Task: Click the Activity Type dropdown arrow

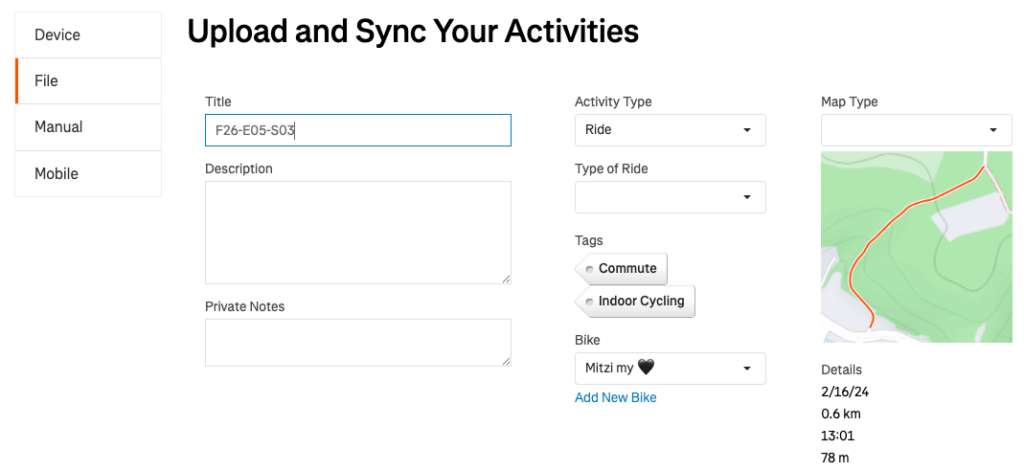Action: click(x=747, y=130)
